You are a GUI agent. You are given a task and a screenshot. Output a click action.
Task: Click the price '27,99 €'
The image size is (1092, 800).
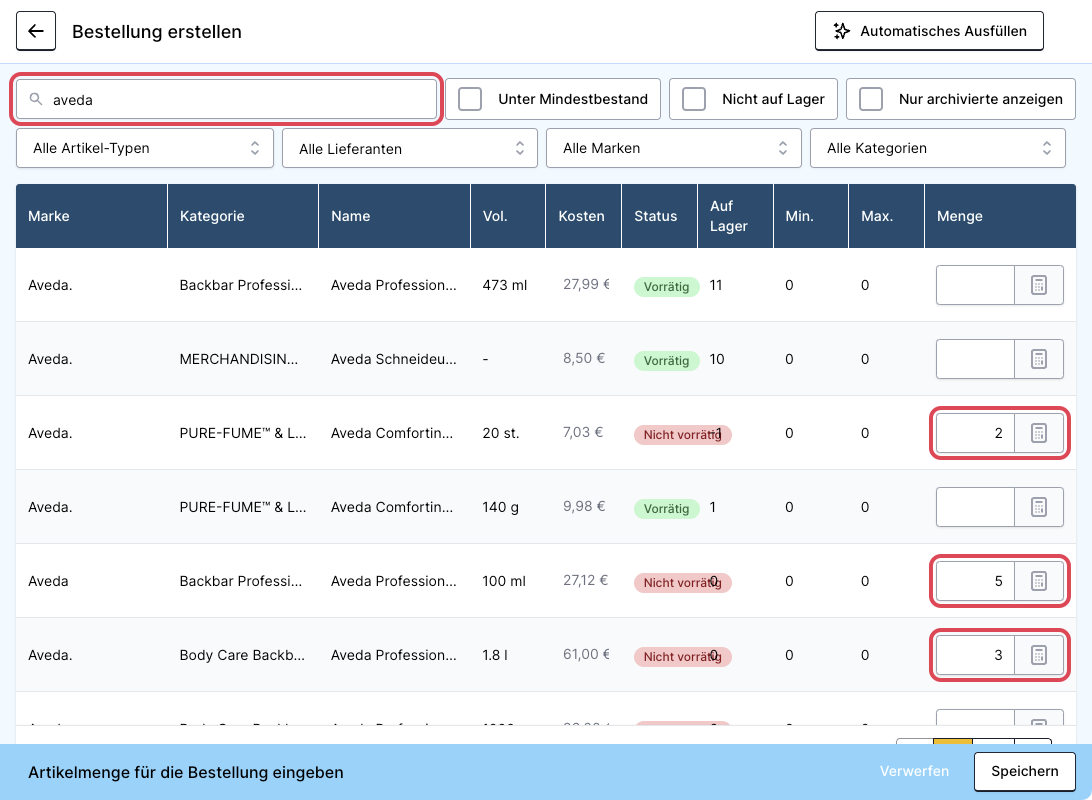click(x=586, y=284)
